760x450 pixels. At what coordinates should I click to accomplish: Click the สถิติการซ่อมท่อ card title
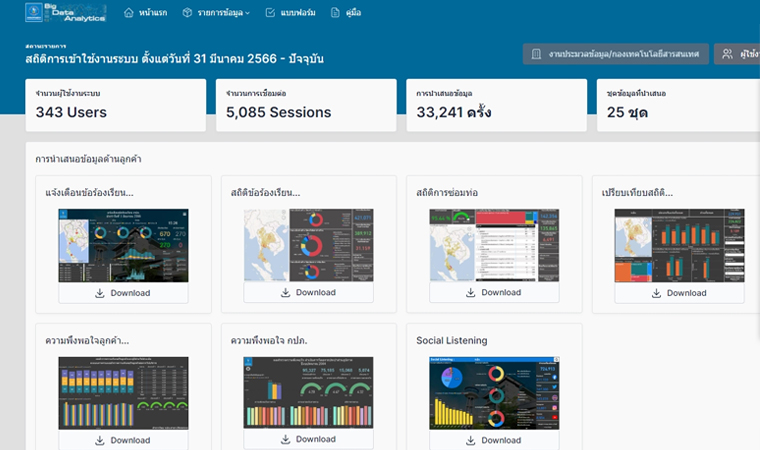(x=447, y=193)
